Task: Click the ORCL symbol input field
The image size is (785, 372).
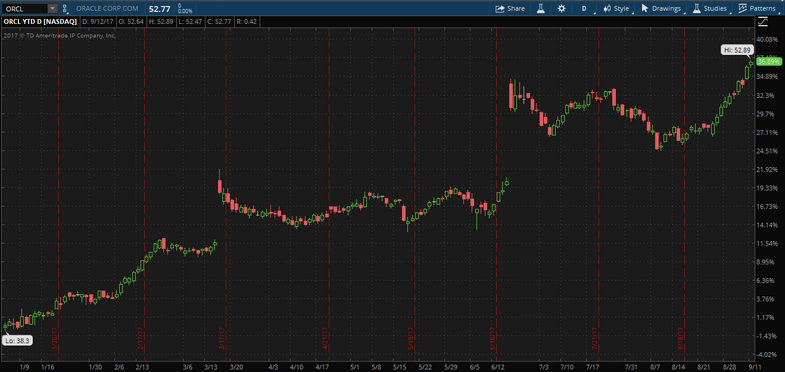Action: pos(25,8)
